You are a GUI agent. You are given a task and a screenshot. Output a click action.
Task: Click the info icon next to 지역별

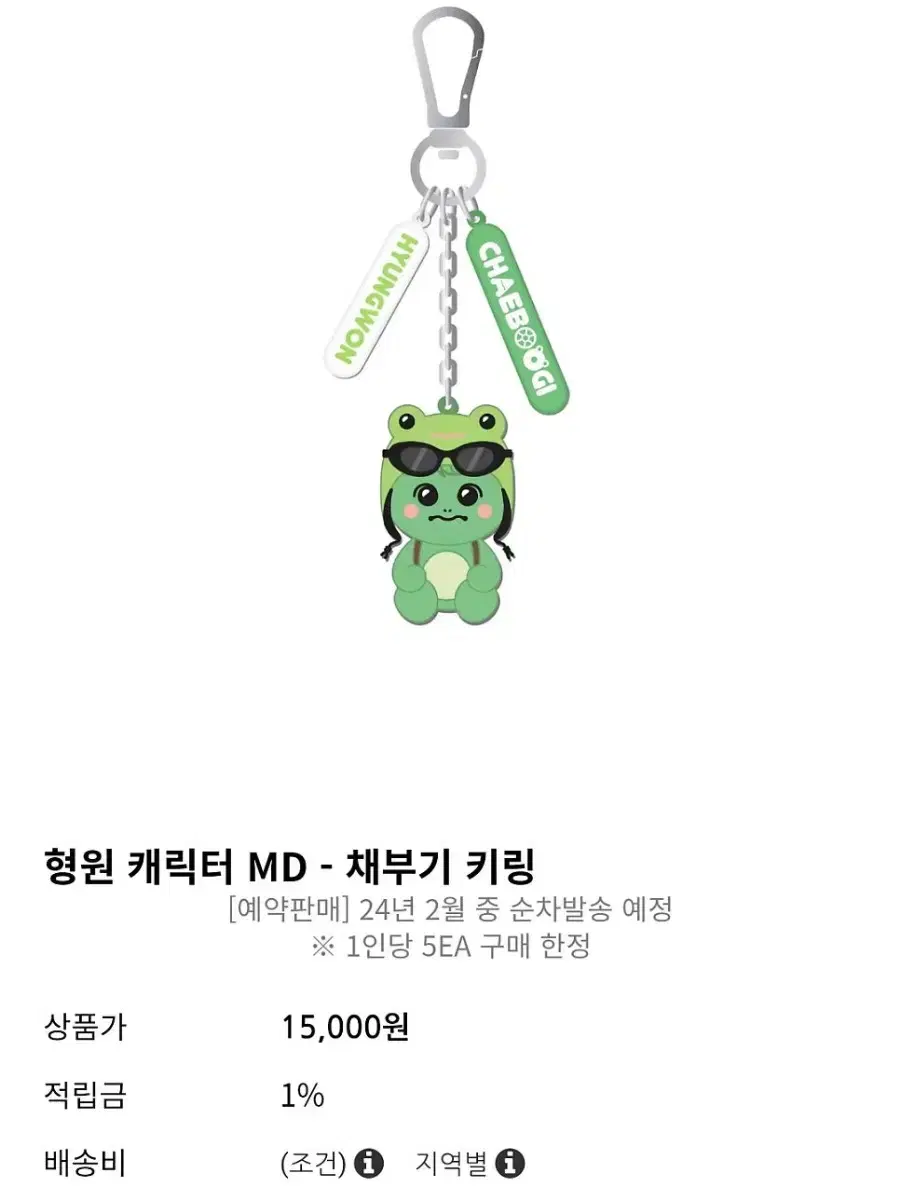click(511, 1163)
